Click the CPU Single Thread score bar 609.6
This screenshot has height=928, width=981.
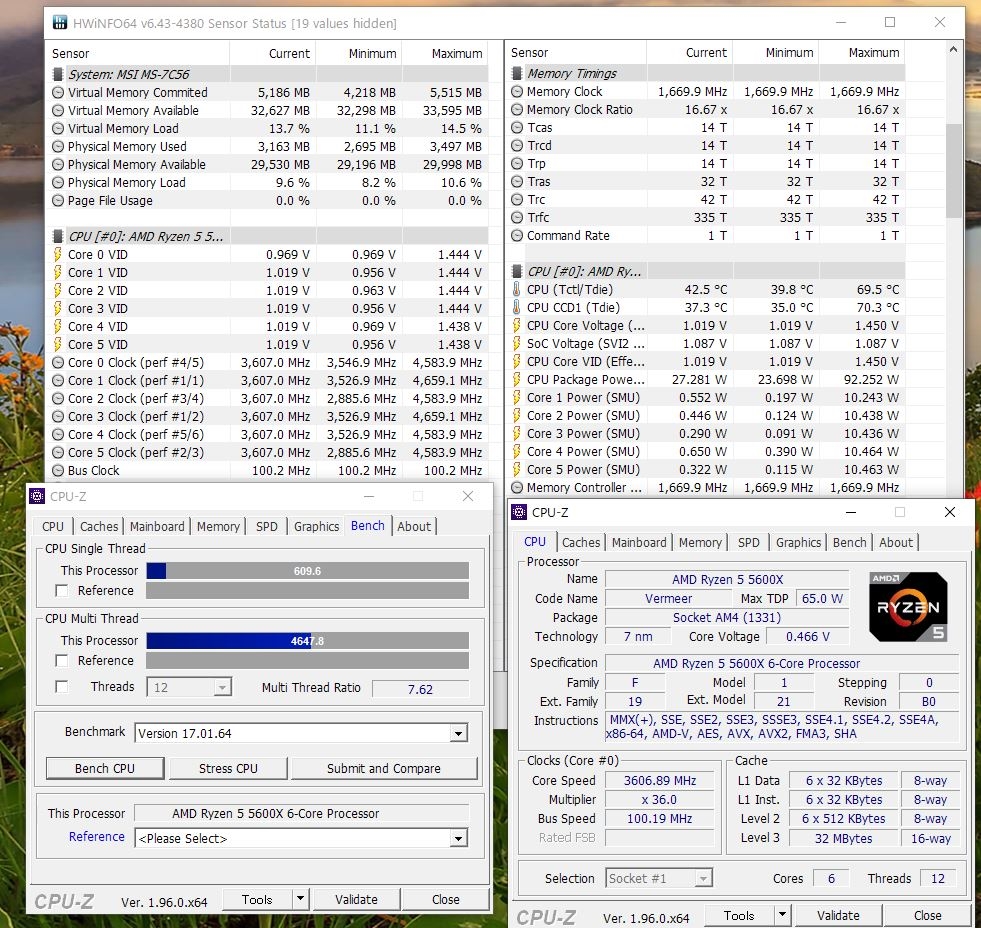[x=307, y=571]
